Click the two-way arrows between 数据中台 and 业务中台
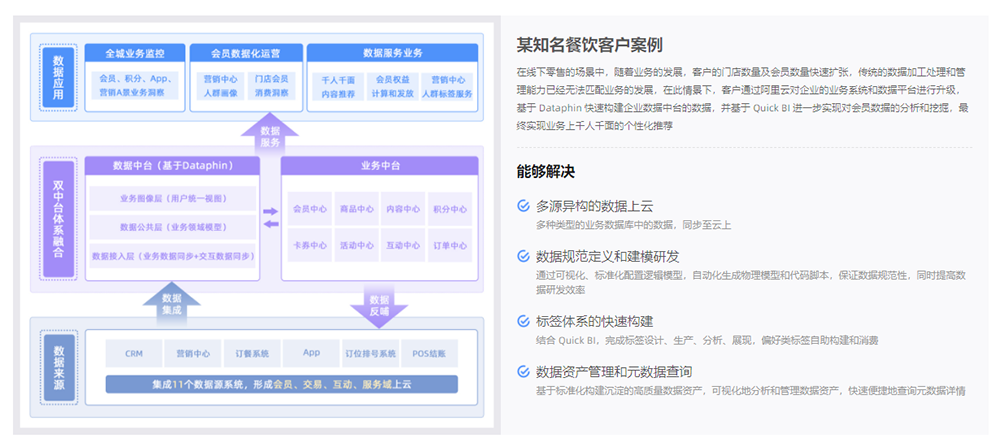Viewport: 1000px width, 447px height. pos(271,217)
